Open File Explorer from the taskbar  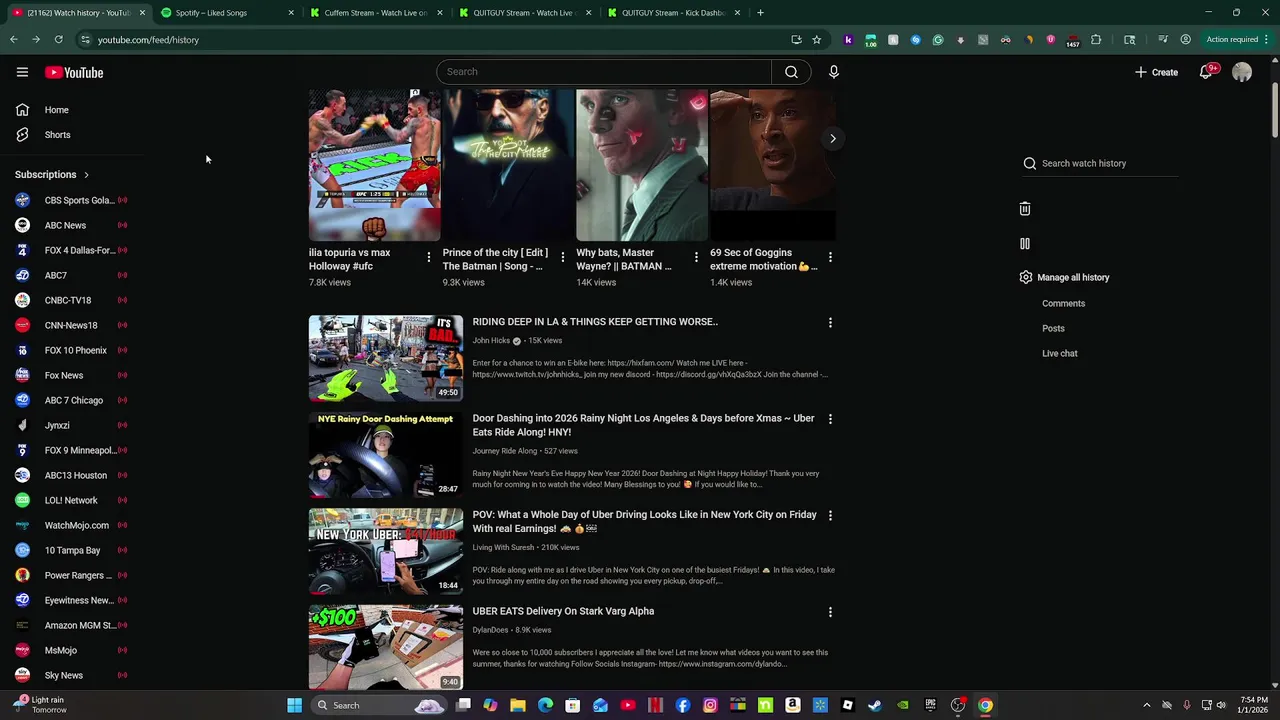(x=518, y=705)
